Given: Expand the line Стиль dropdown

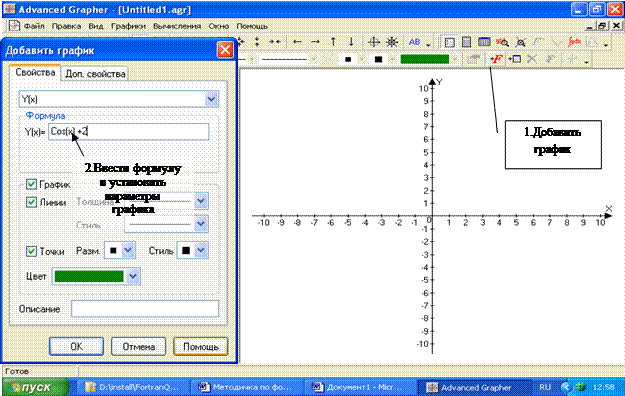Looking at the screenshot, I should (201, 224).
